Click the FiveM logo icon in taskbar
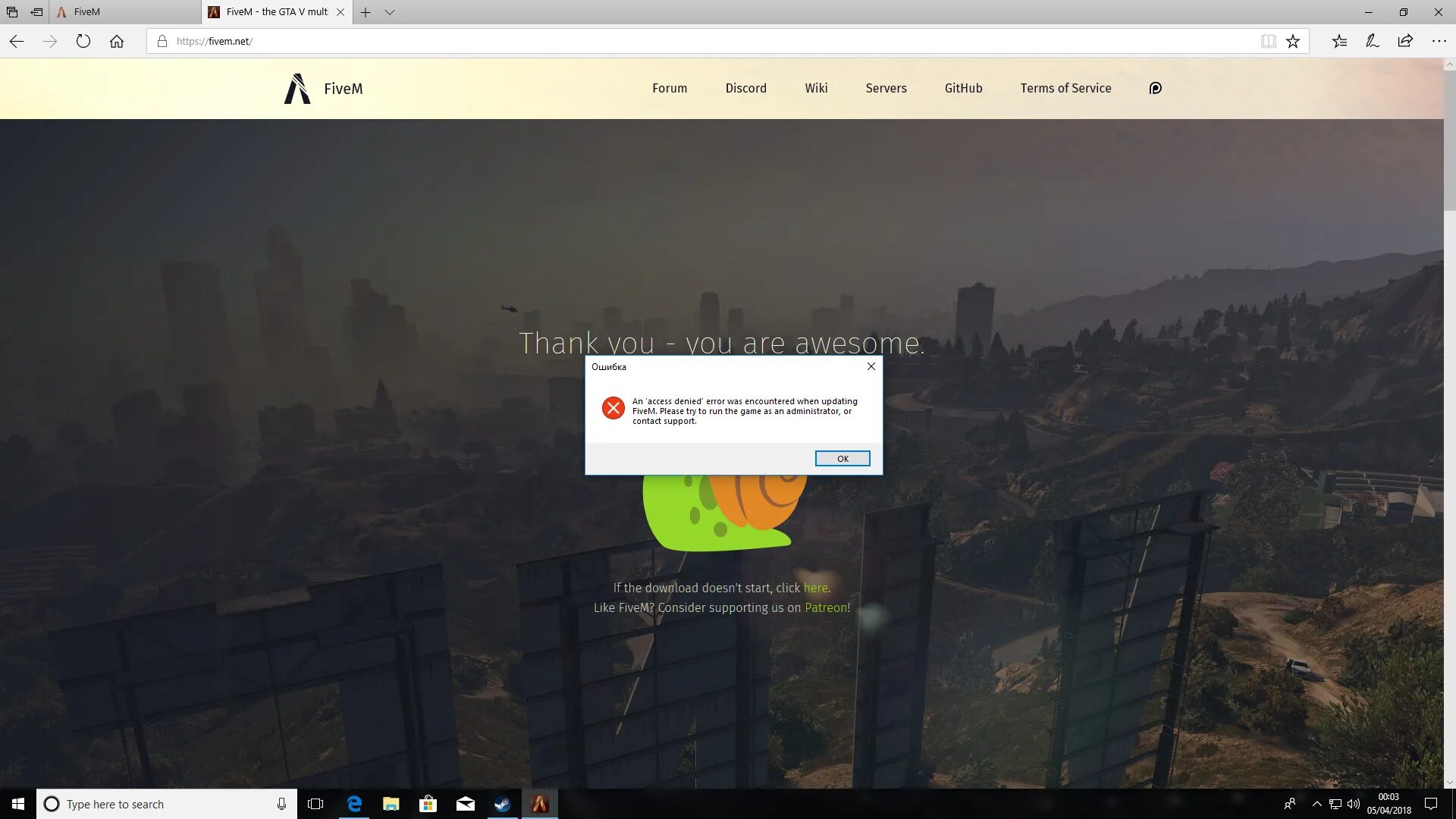1456x819 pixels. [x=539, y=803]
